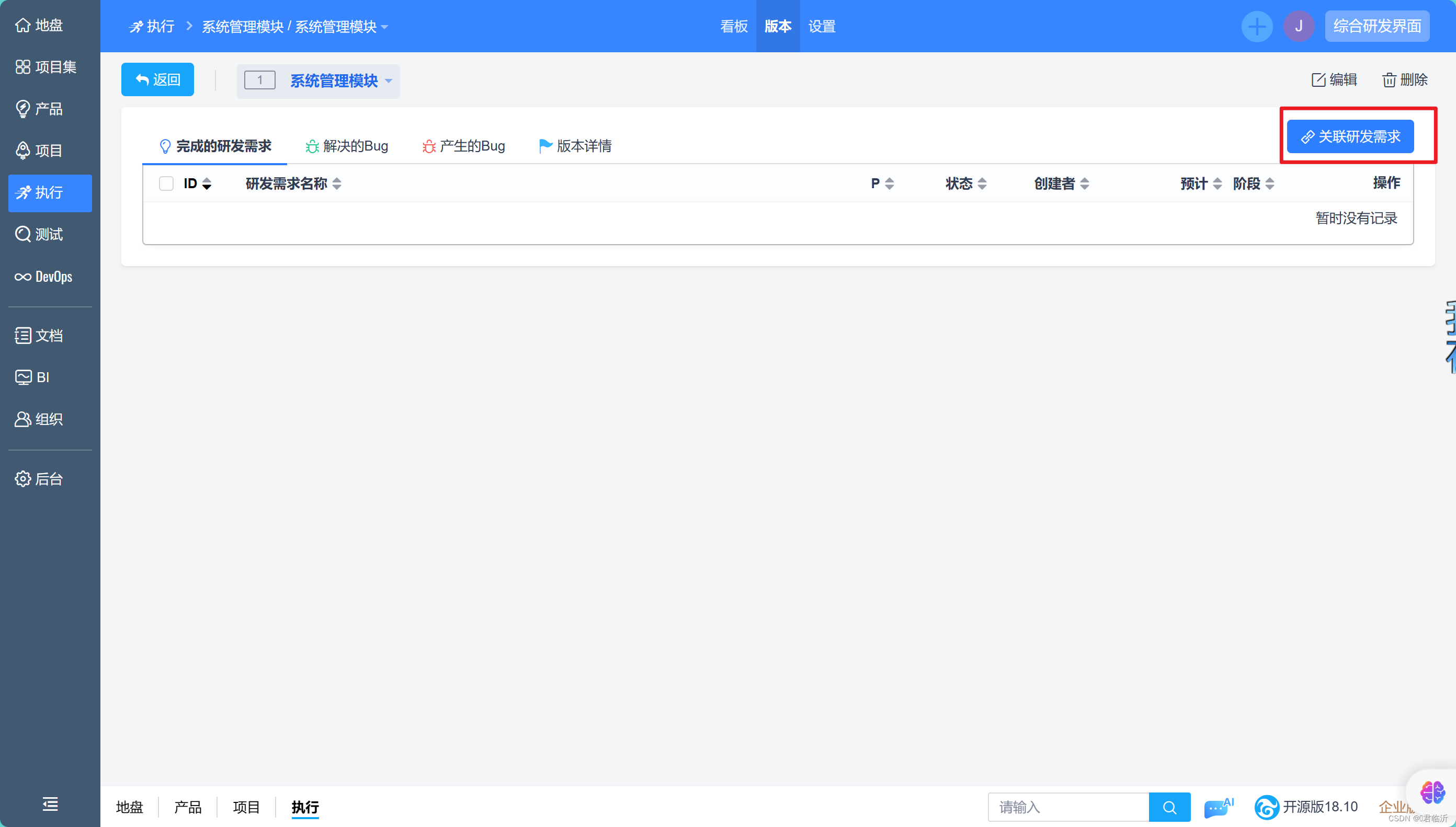This screenshot has height=827, width=1456.
Task: Sort by ID column arrows
Action: (x=207, y=183)
